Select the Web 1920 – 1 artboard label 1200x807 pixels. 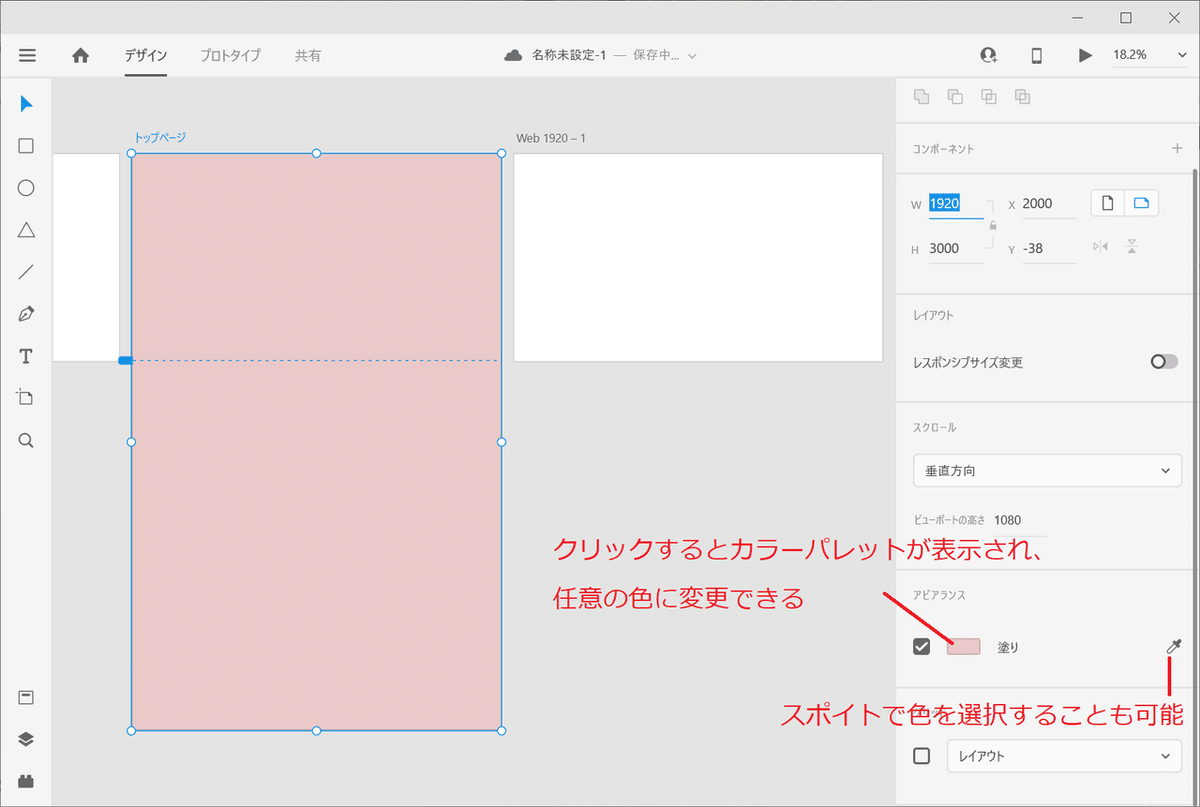click(551, 138)
